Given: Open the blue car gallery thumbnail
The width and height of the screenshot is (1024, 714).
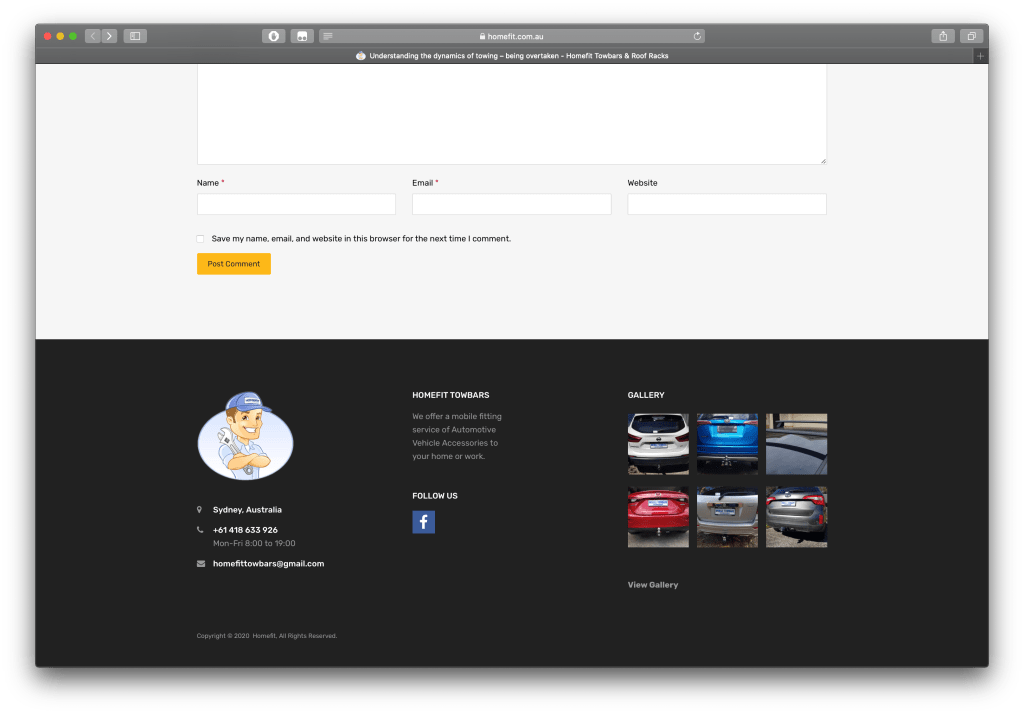Looking at the screenshot, I should 727,444.
